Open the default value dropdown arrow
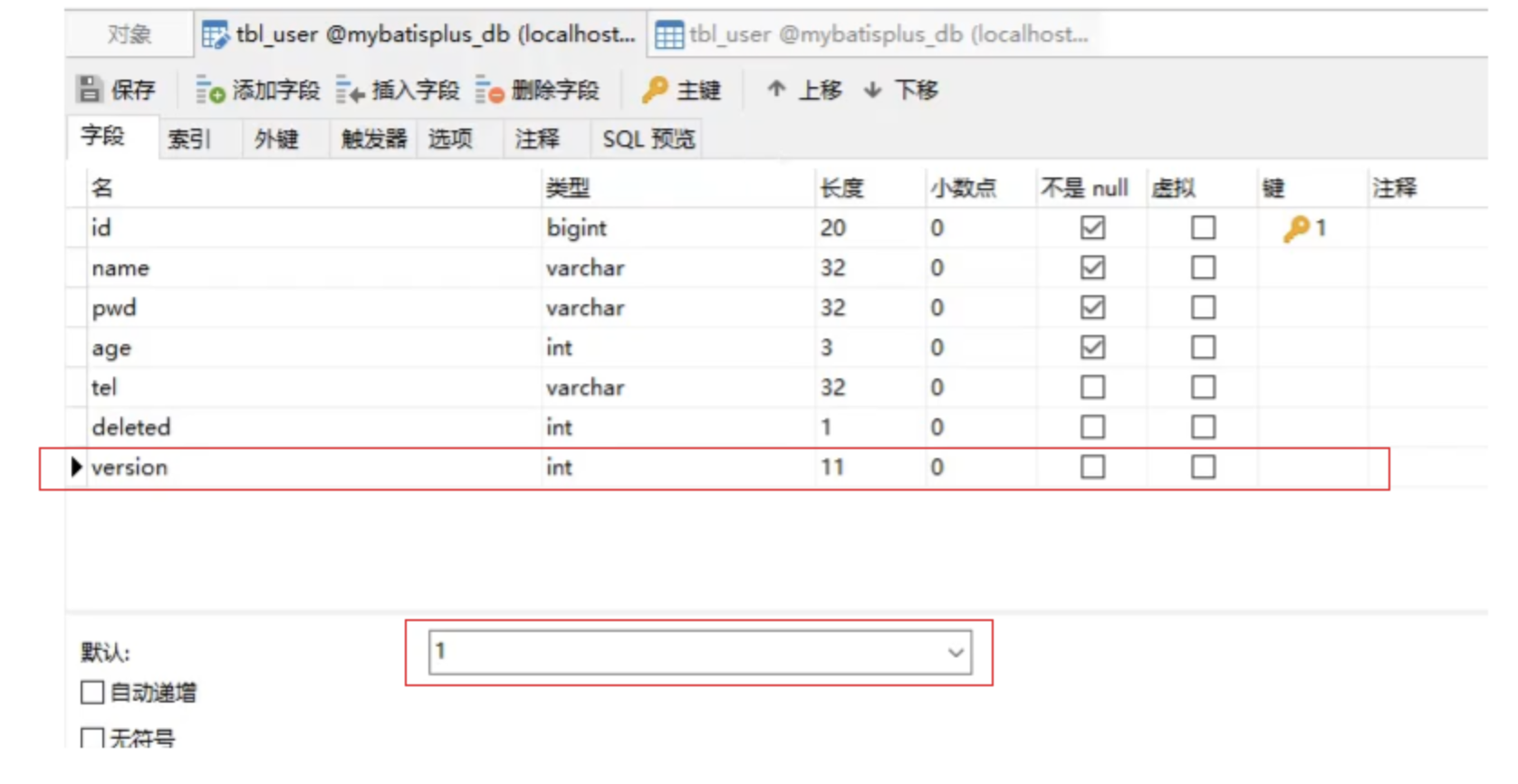The width and height of the screenshot is (1518, 784). 956,653
